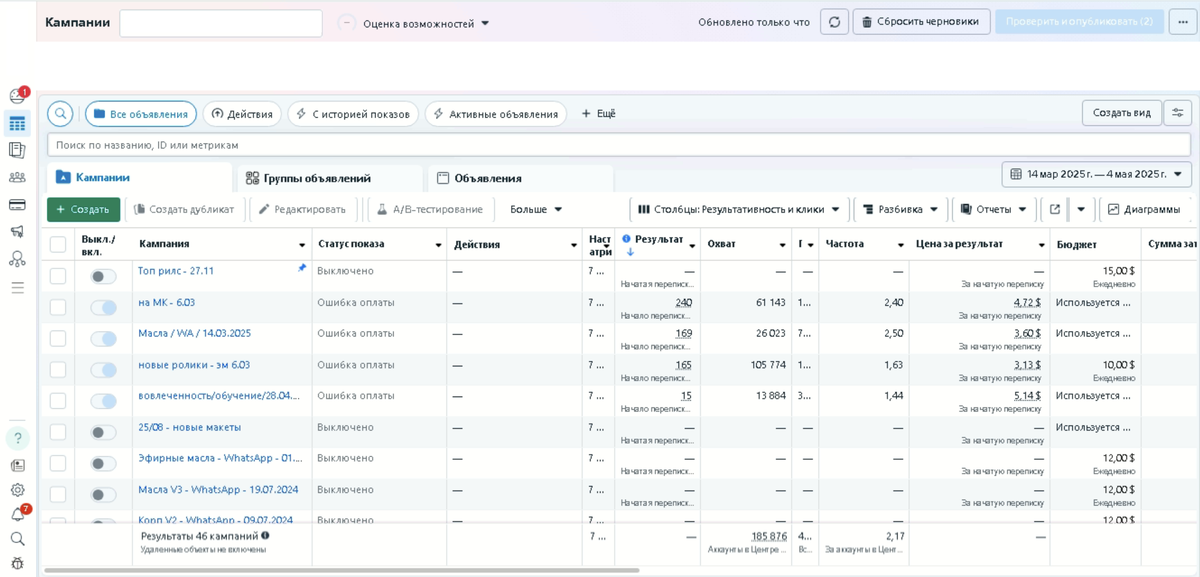Screen dimensions: 1200x577
Task: Click the 240 result value for на МК
Action: tap(683, 302)
